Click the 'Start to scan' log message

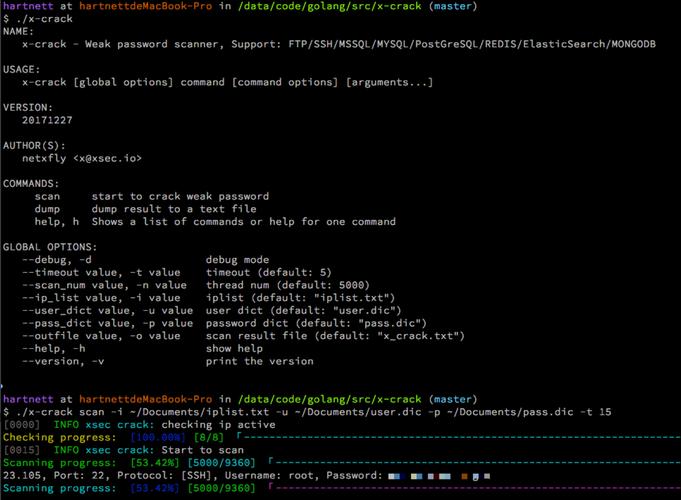202,450
